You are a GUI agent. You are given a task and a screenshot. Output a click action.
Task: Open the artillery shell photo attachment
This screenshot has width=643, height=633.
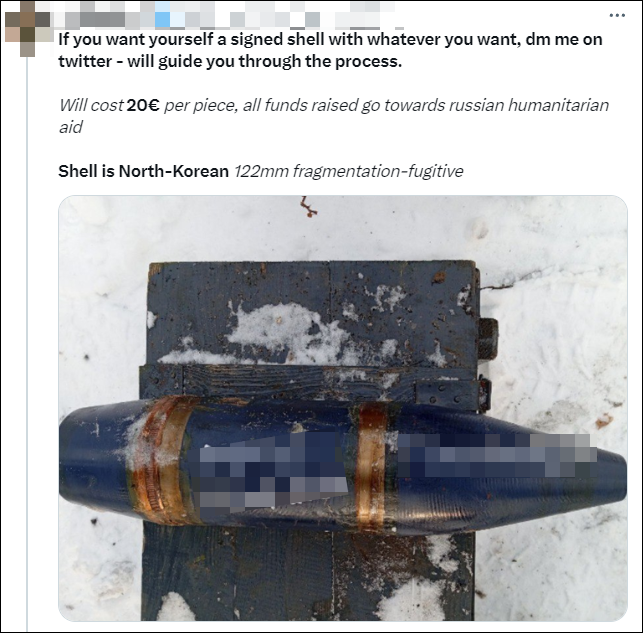(x=343, y=408)
